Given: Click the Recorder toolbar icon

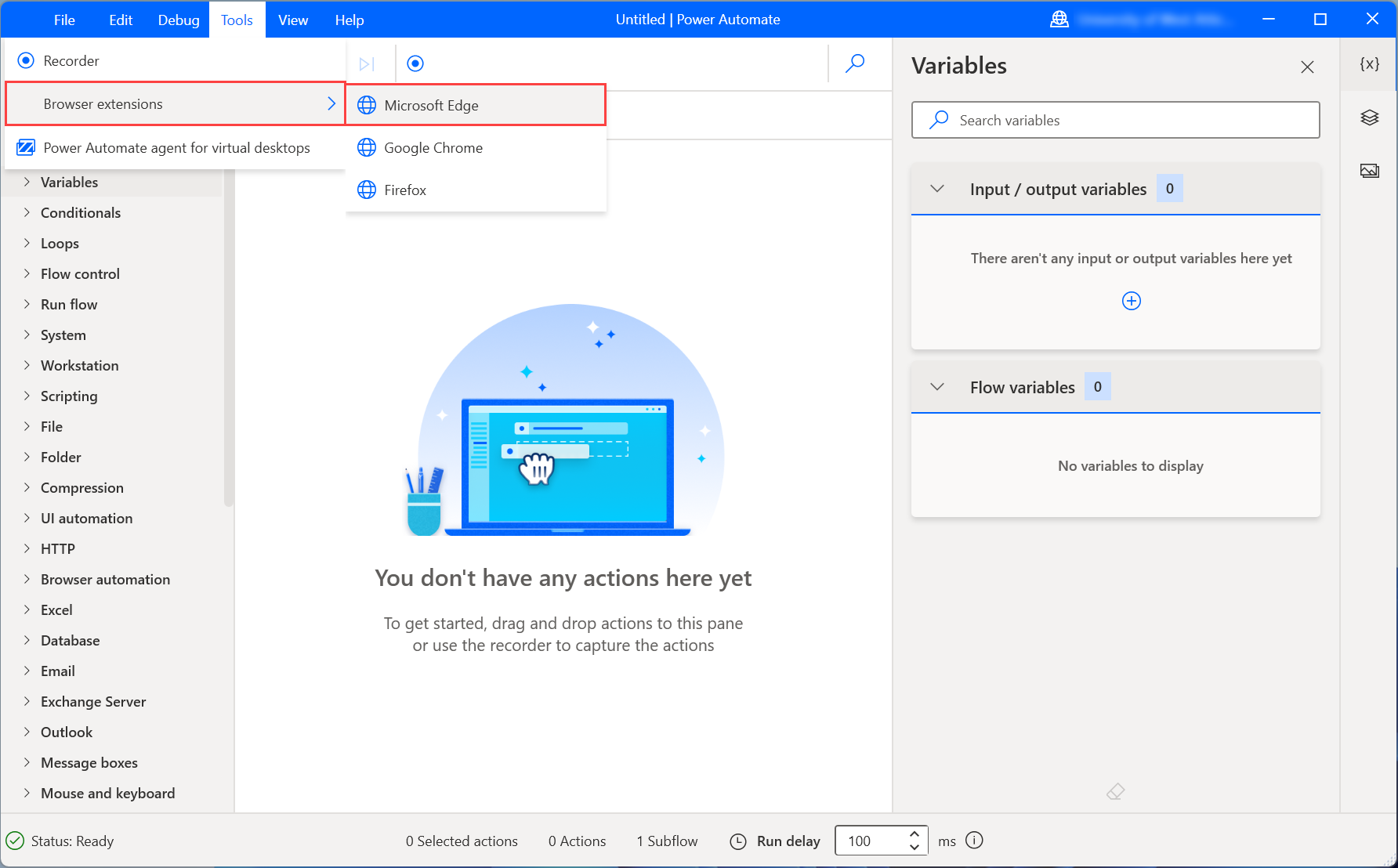Looking at the screenshot, I should 415,63.
